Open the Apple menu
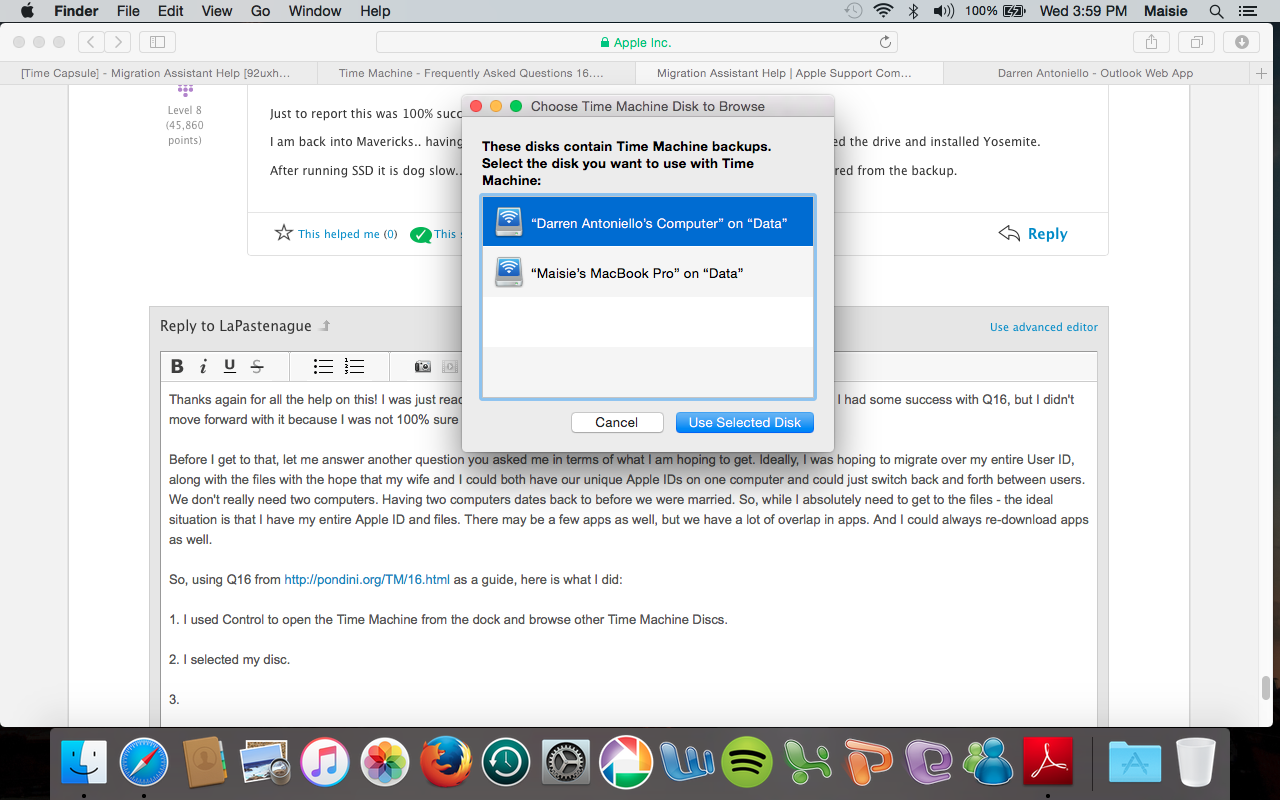 (x=27, y=11)
